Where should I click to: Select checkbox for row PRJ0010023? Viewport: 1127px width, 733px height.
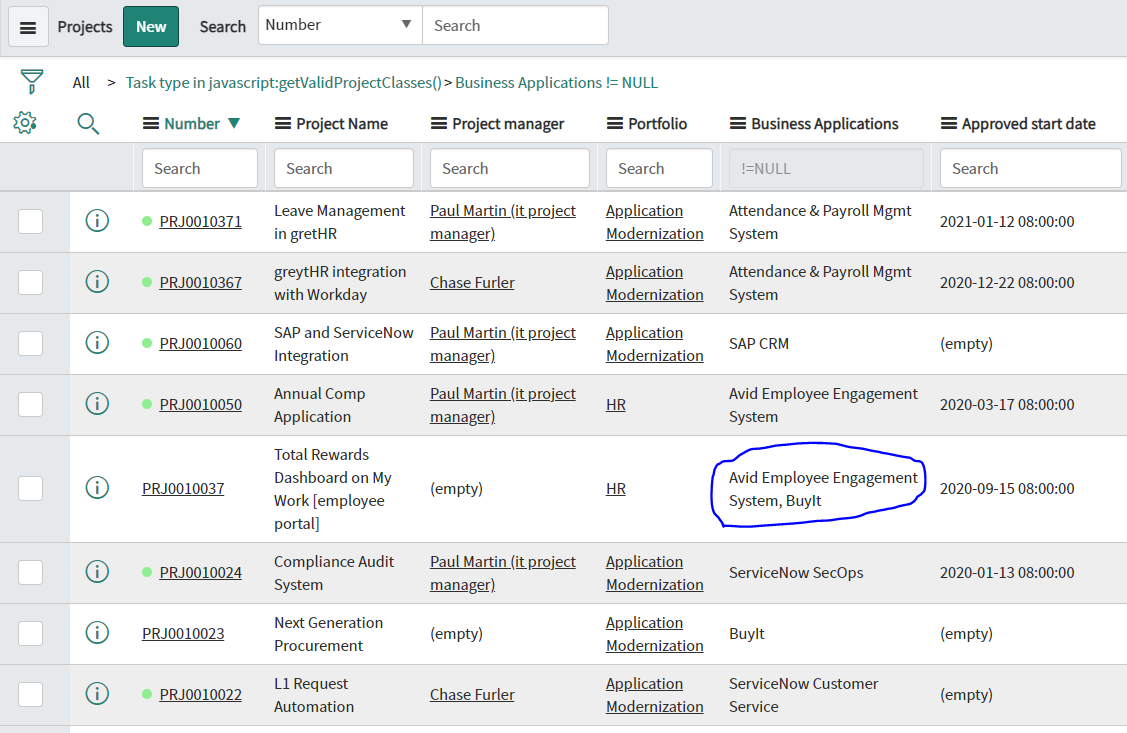[30, 634]
